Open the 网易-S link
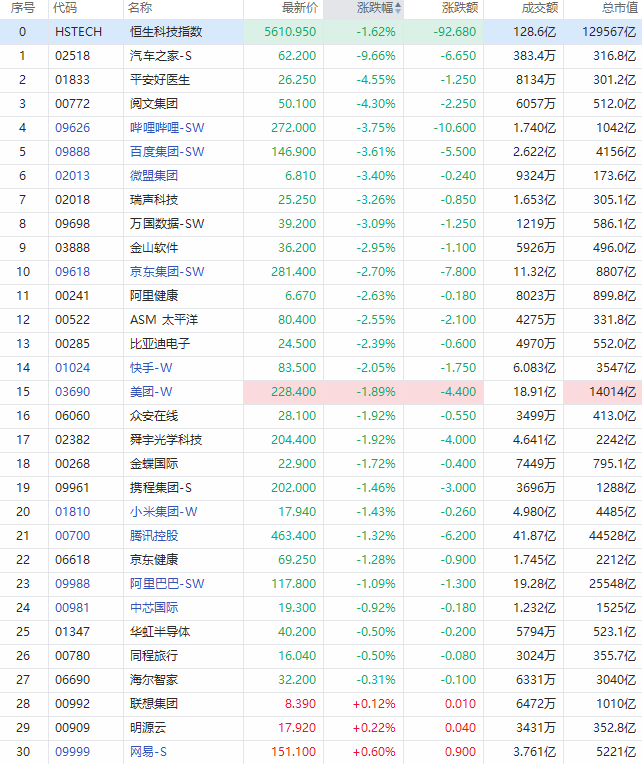 (148, 752)
